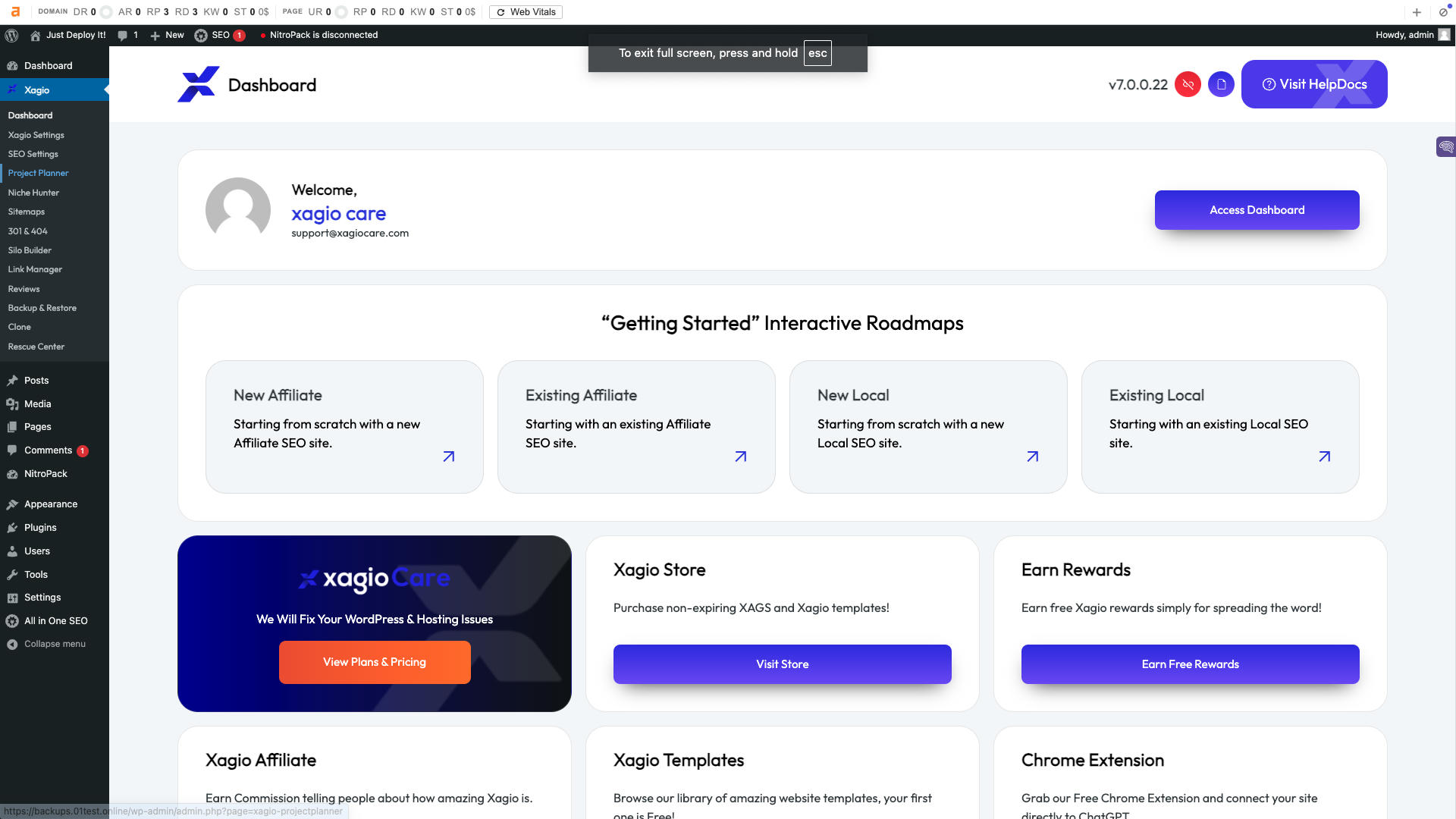Open 301 & 404 submenu item

click(x=27, y=231)
